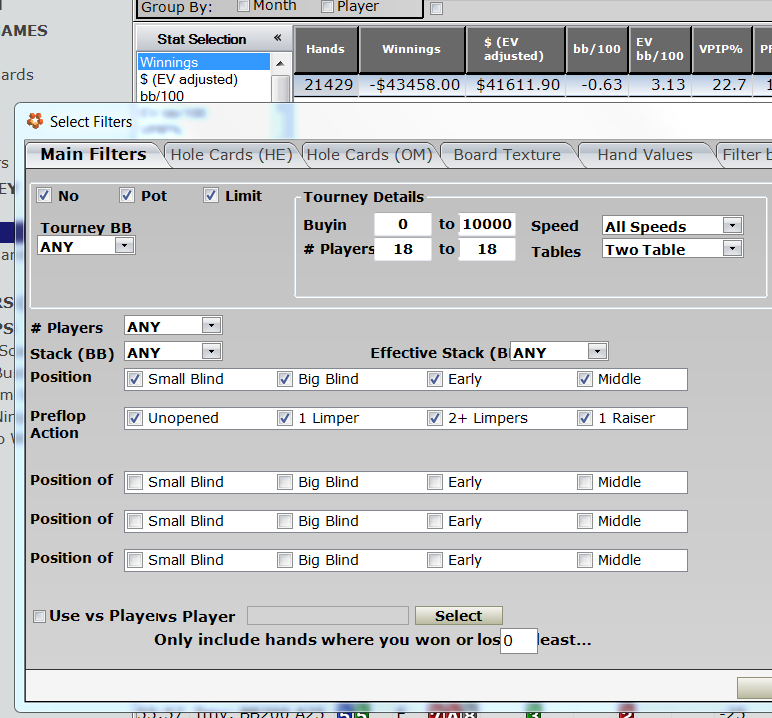772x718 pixels.
Task: Click the EV bb/100 column header
Action: pyautogui.click(x=660, y=49)
